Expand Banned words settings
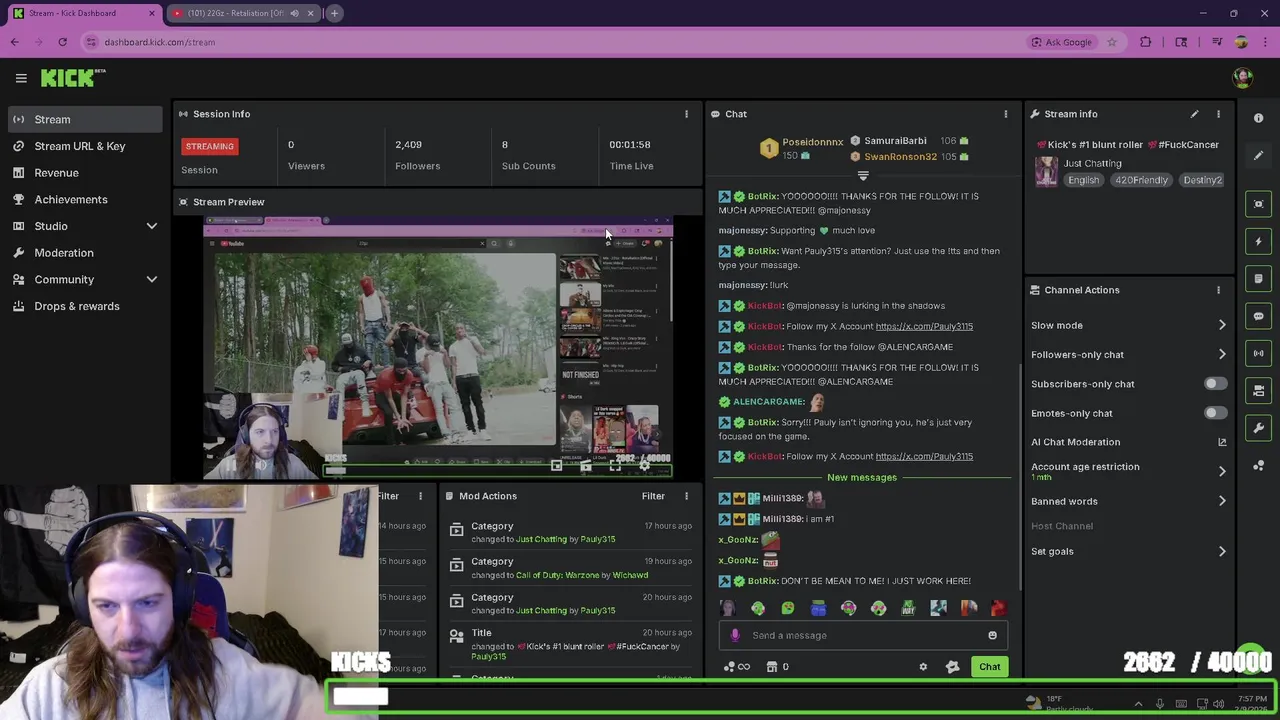This screenshot has height=720, width=1280. (1222, 501)
